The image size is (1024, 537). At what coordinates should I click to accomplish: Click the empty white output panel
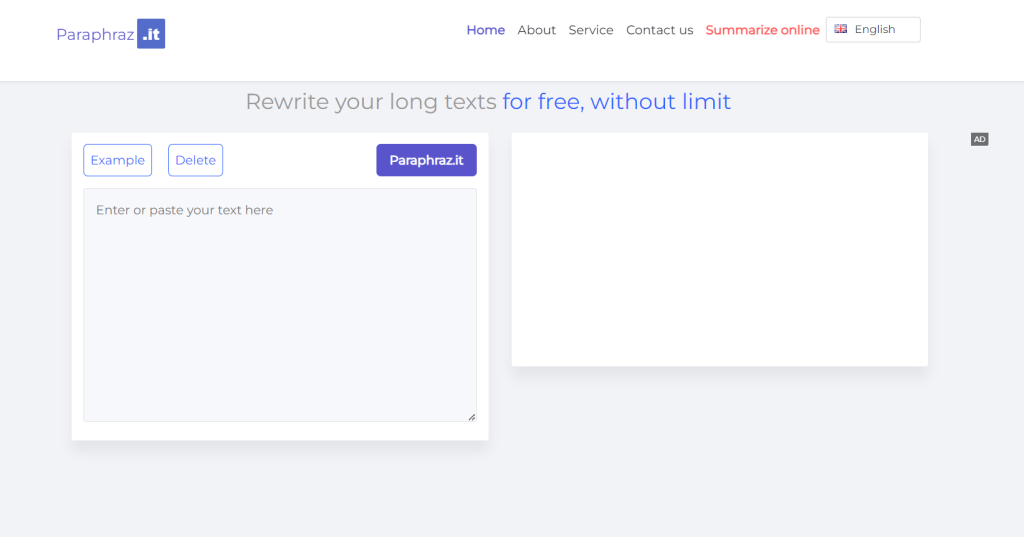[719, 250]
